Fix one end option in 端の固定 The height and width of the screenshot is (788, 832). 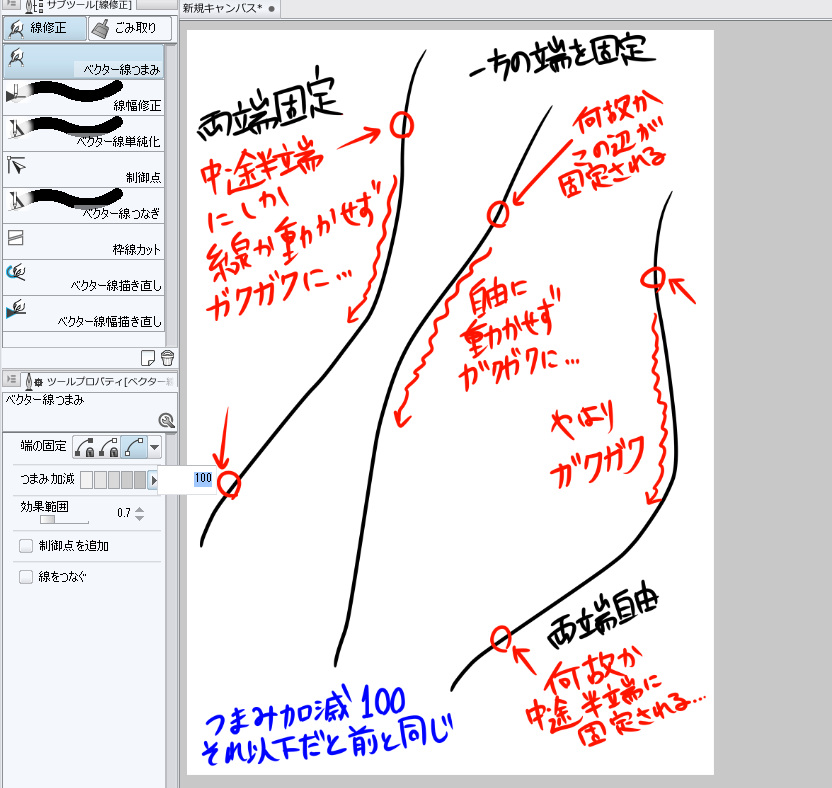coord(109,447)
